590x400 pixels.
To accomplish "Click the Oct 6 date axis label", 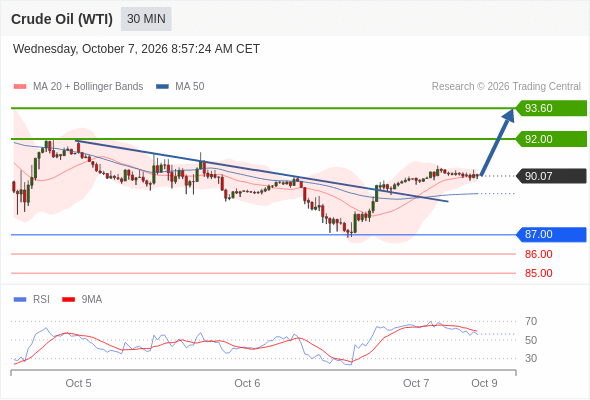I will pos(247,383).
